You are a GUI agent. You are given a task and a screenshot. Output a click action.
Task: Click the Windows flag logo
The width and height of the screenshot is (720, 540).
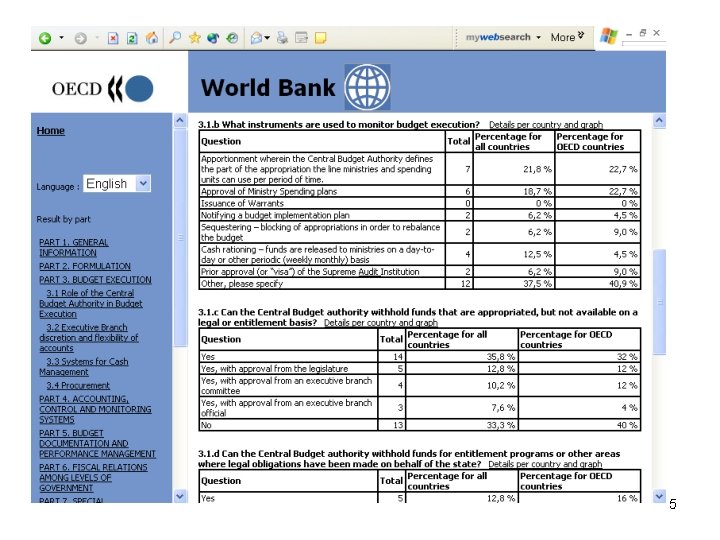pyautogui.click(x=609, y=36)
